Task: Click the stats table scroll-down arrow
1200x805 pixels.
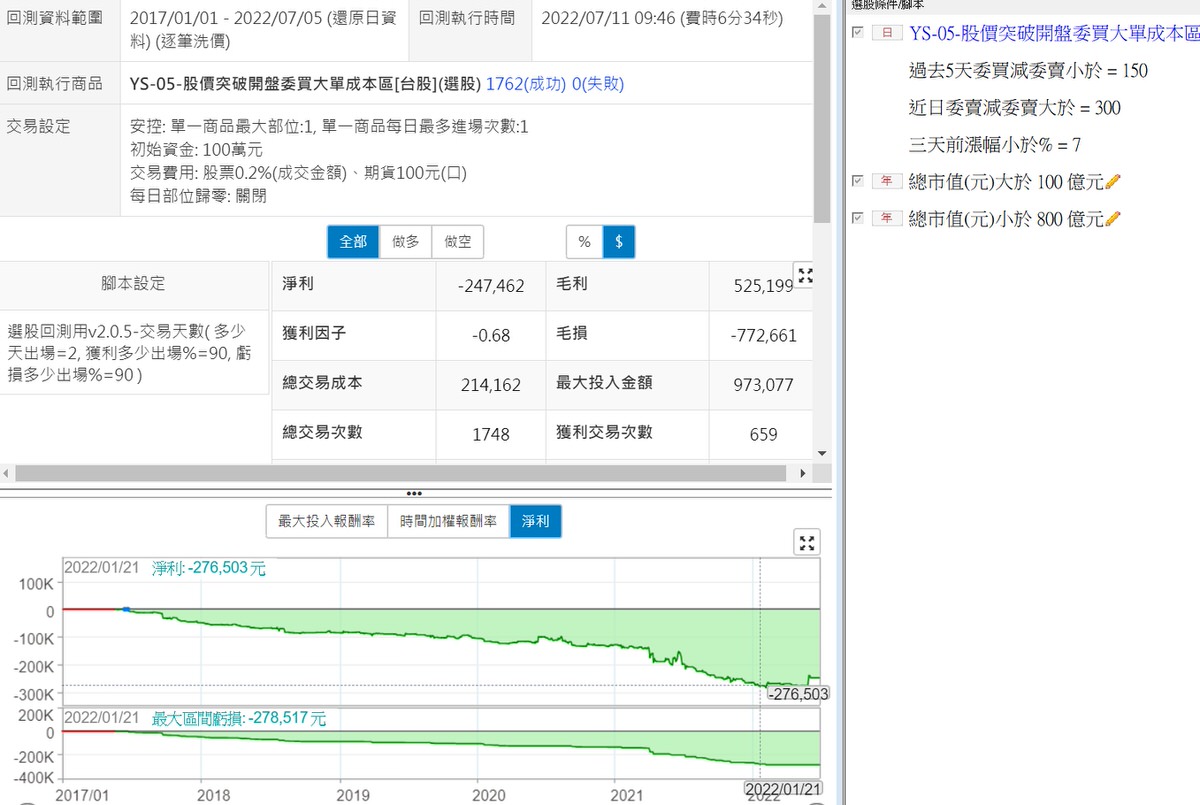Action: tap(822, 453)
